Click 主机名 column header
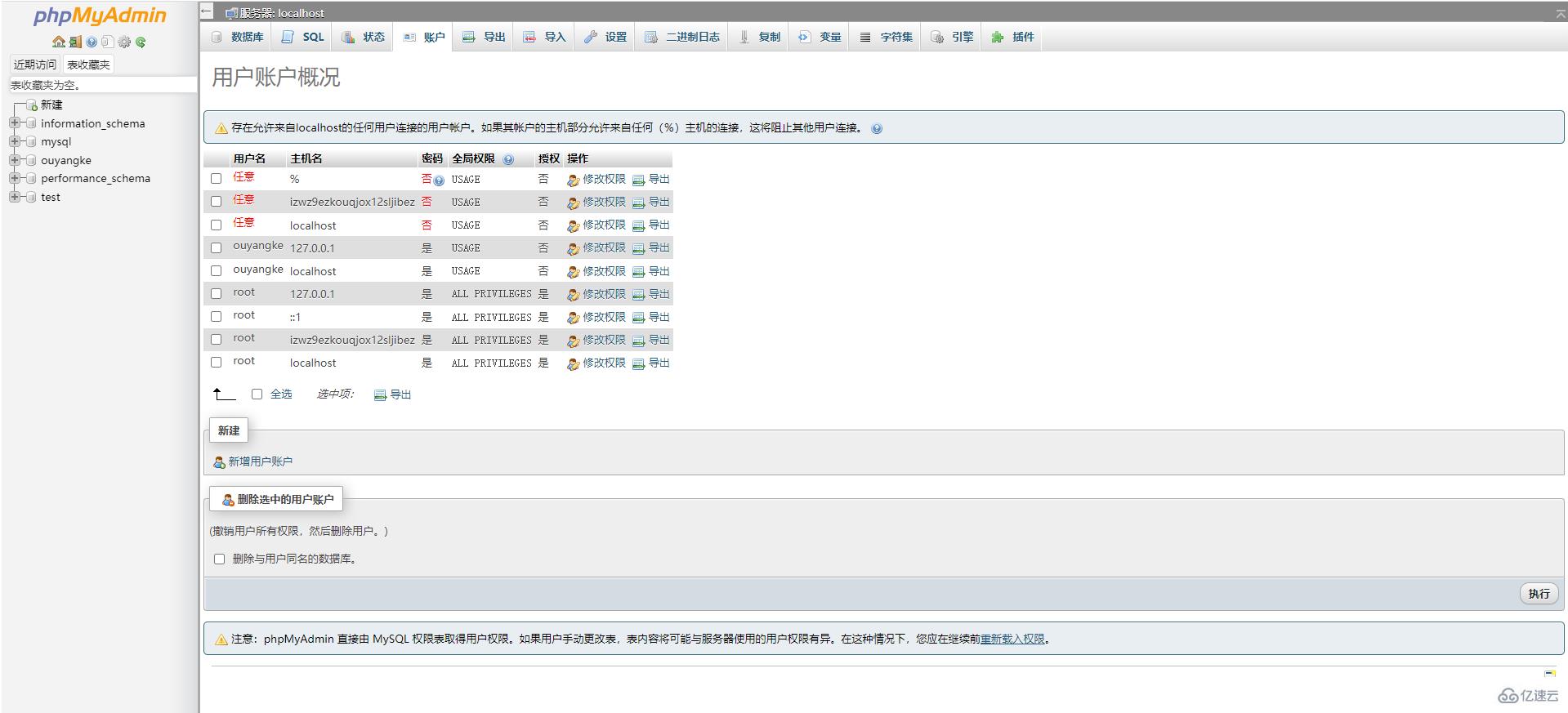The height and width of the screenshot is (713, 1568). 306,158
